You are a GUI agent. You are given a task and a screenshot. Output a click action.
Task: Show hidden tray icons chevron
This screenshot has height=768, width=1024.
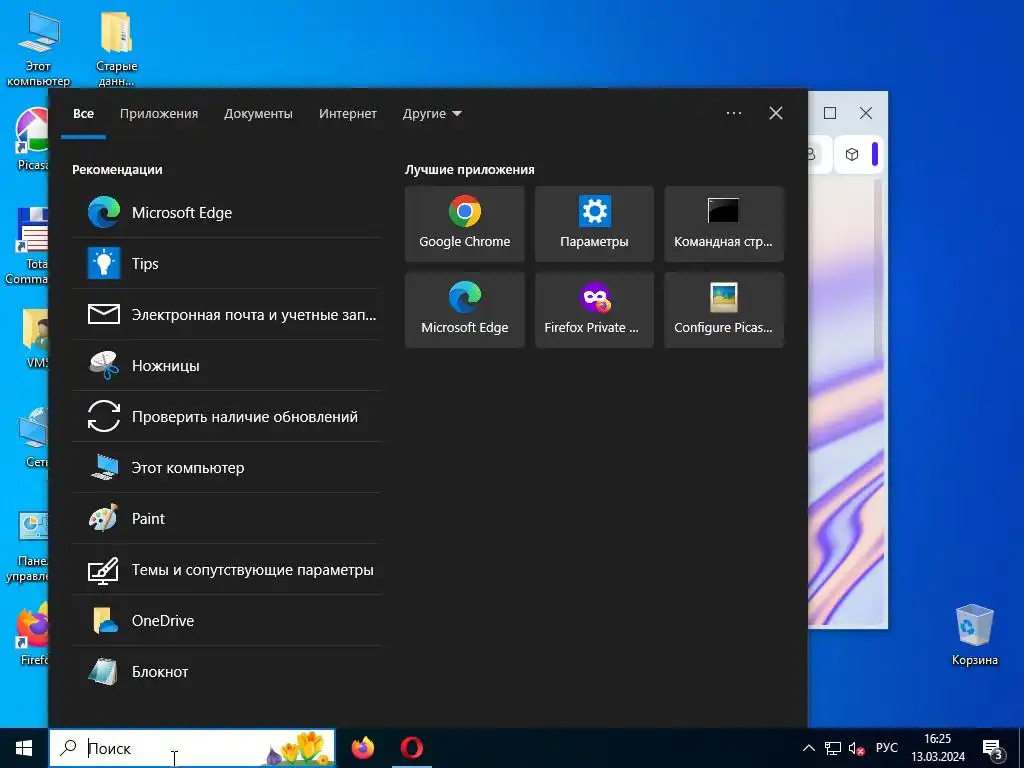[808, 748]
